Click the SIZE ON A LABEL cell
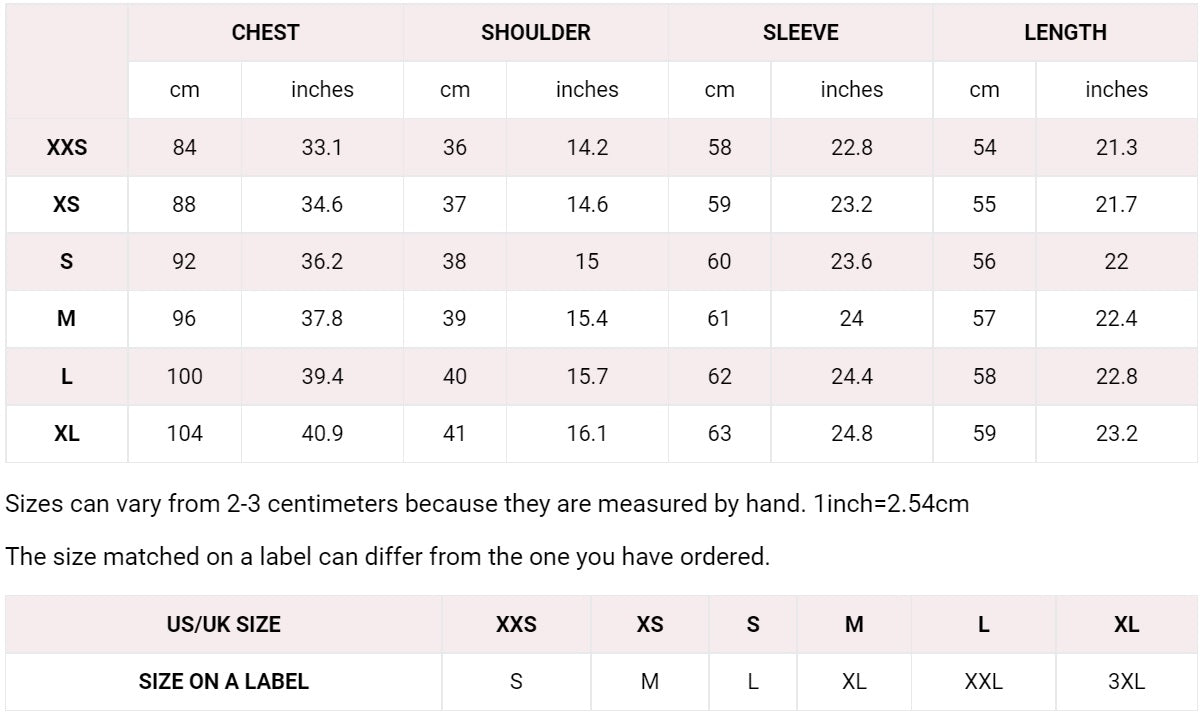 pyautogui.click(x=224, y=682)
